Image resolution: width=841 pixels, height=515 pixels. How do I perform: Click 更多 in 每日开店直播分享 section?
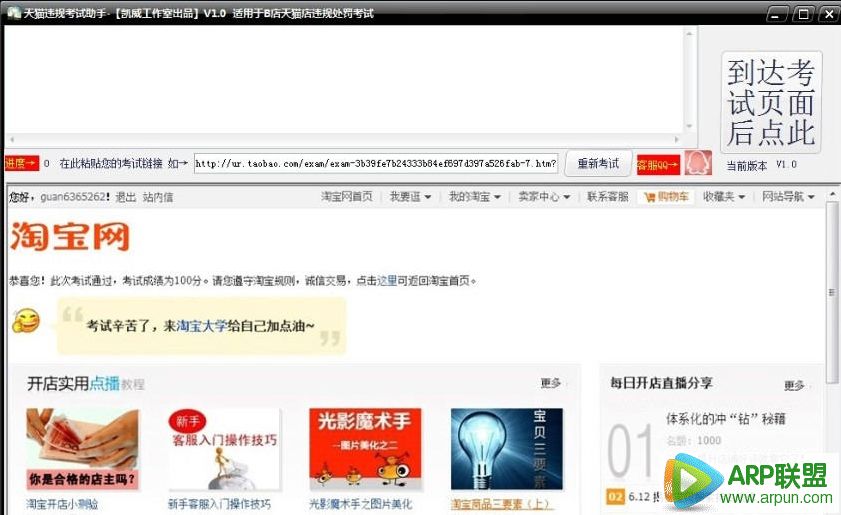(794, 385)
